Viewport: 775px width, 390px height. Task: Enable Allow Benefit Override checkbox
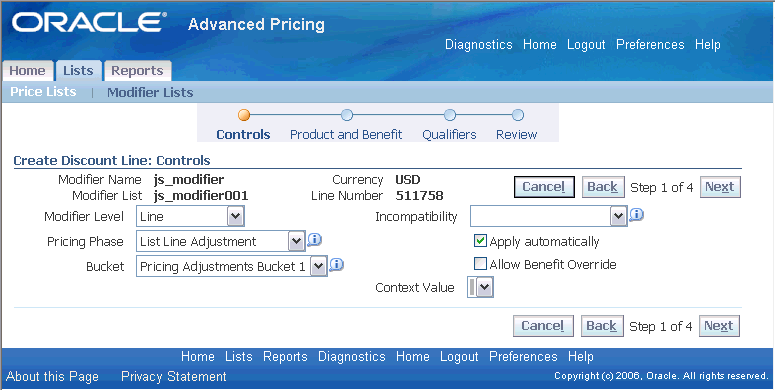pyautogui.click(x=480, y=263)
